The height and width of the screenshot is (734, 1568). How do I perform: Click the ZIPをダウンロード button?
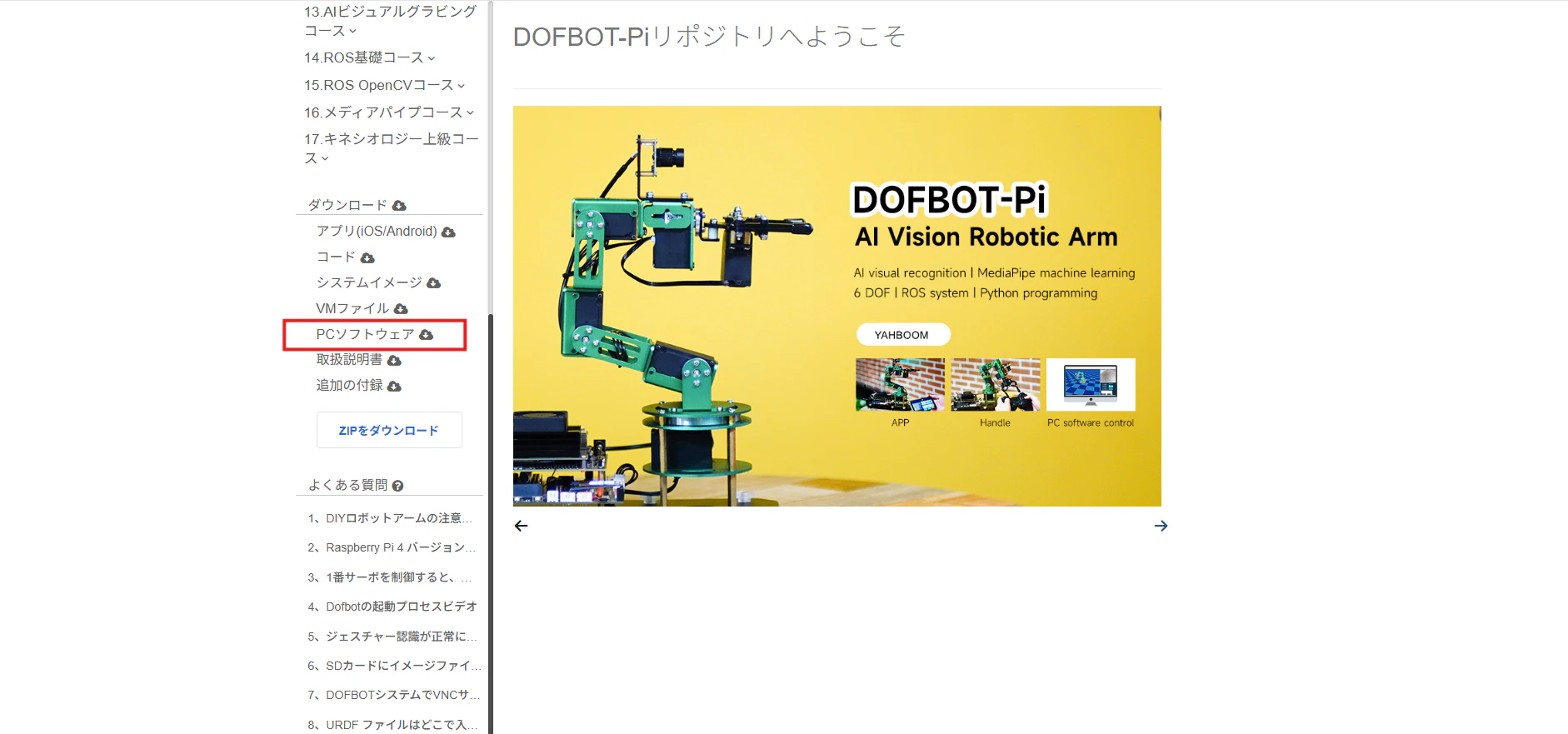pyautogui.click(x=389, y=430)
